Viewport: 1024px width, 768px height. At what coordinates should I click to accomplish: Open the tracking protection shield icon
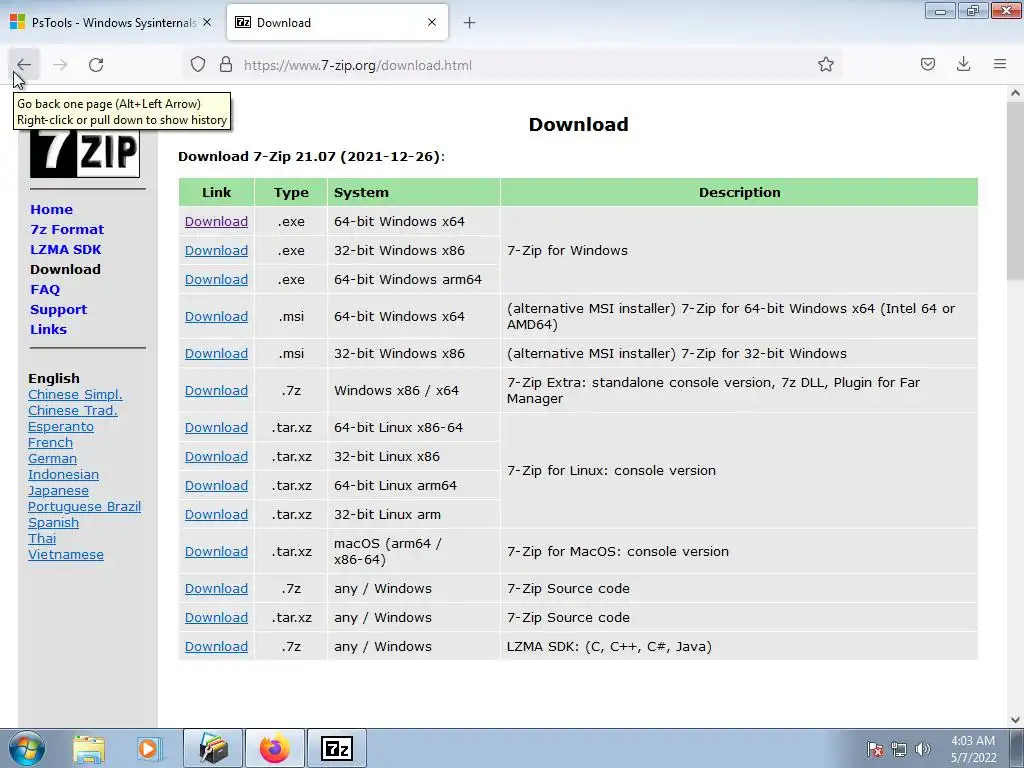click(x=198, y=65)
